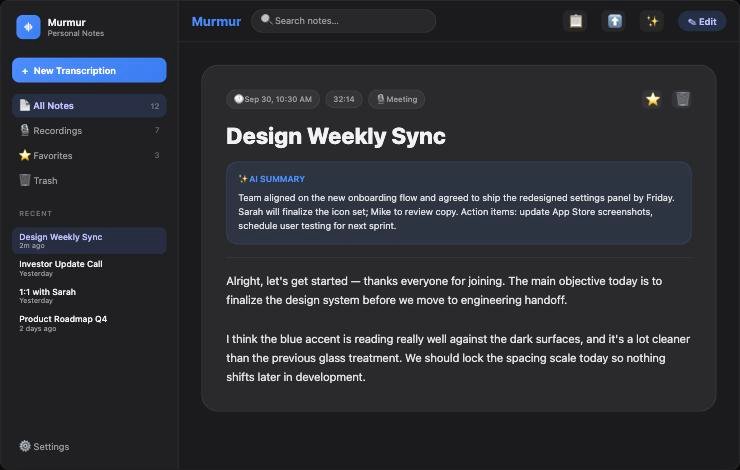Toggle favorite star on the note
Screen dimensions: 740x470
(x=653, y=99)
